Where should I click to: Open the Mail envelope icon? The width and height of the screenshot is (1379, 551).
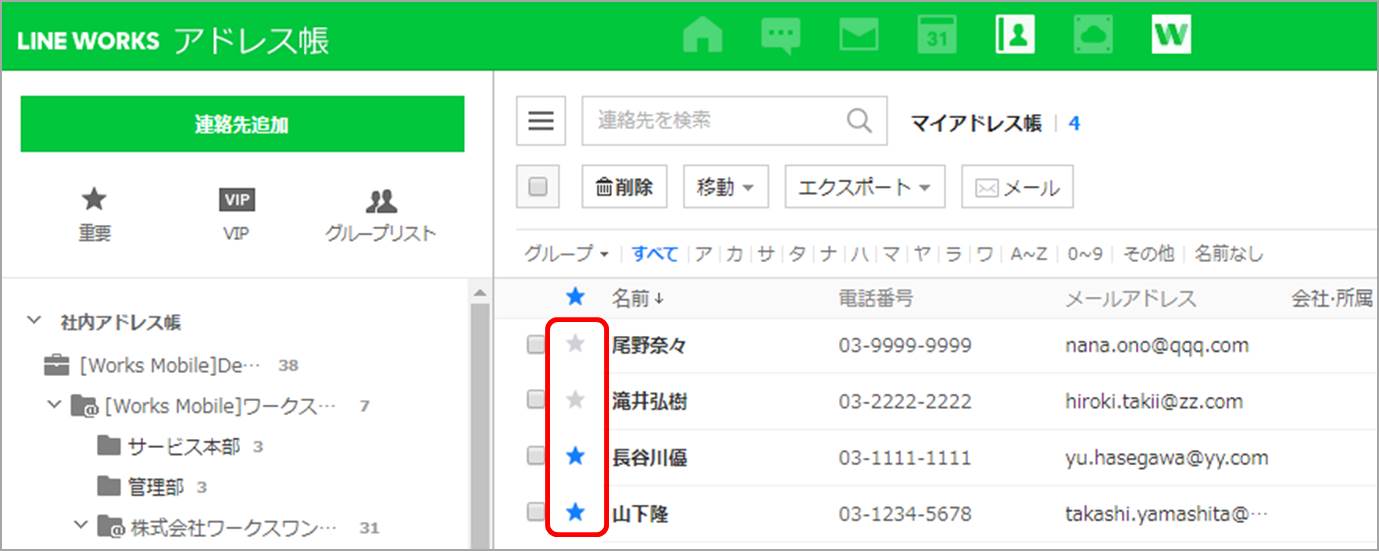858,36
